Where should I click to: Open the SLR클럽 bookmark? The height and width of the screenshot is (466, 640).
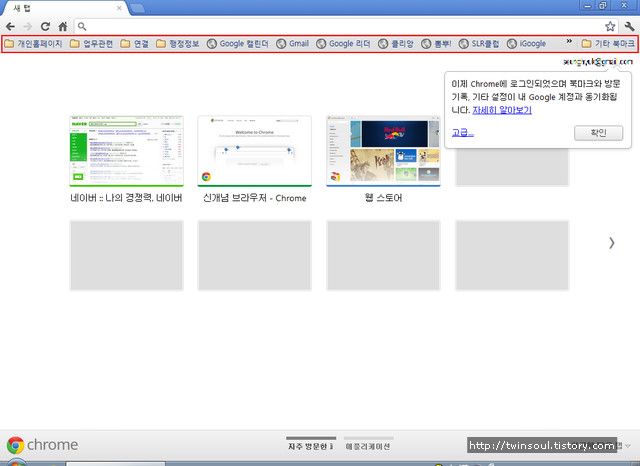(x=479, y=44)
